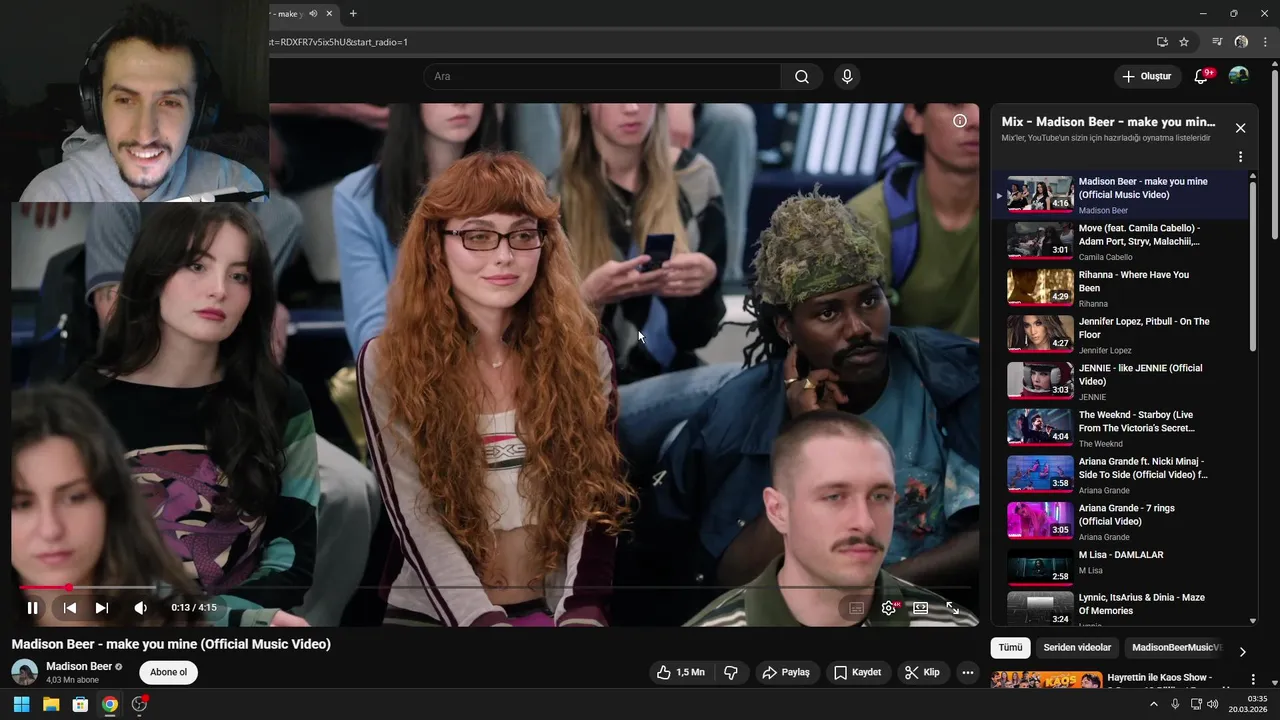The width and height of the screenshot is (1280, 720).
Task: Click the video progress bar playhead
Action: [69, 588]
